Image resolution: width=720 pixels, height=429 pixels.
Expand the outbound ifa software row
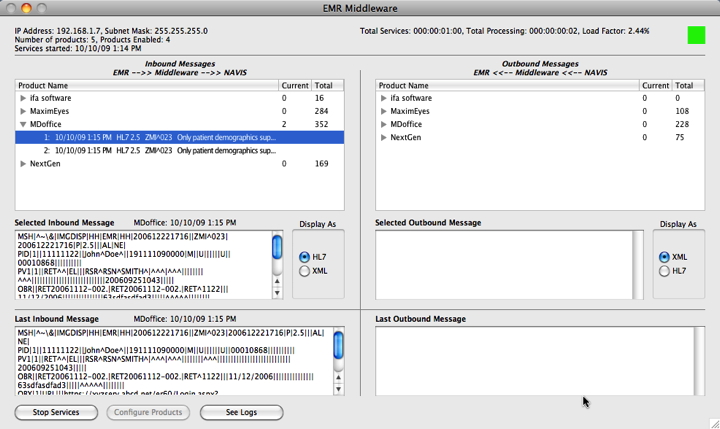click(x=384, y=99)
